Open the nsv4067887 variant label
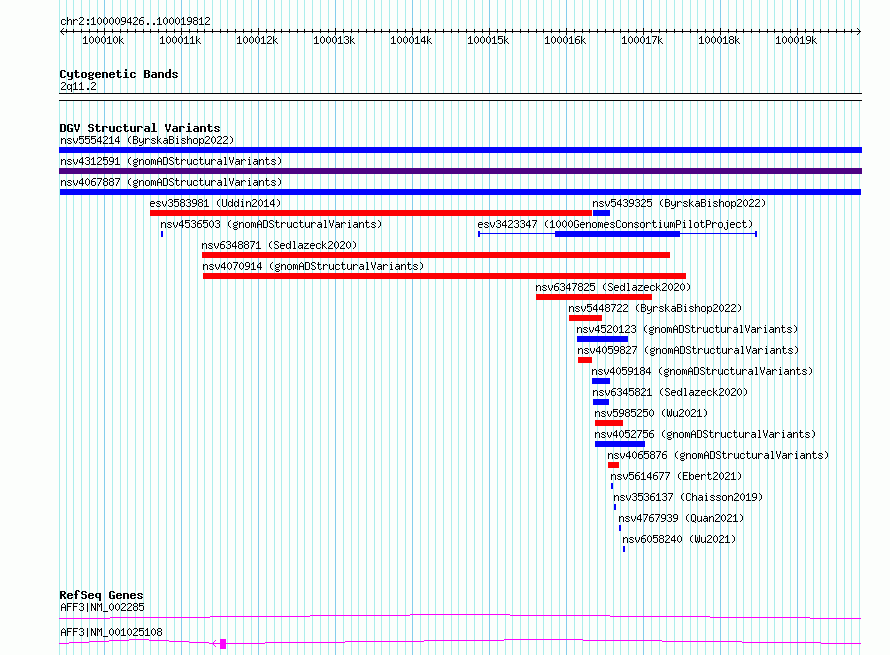890x655 pixels. coord(171,182)
